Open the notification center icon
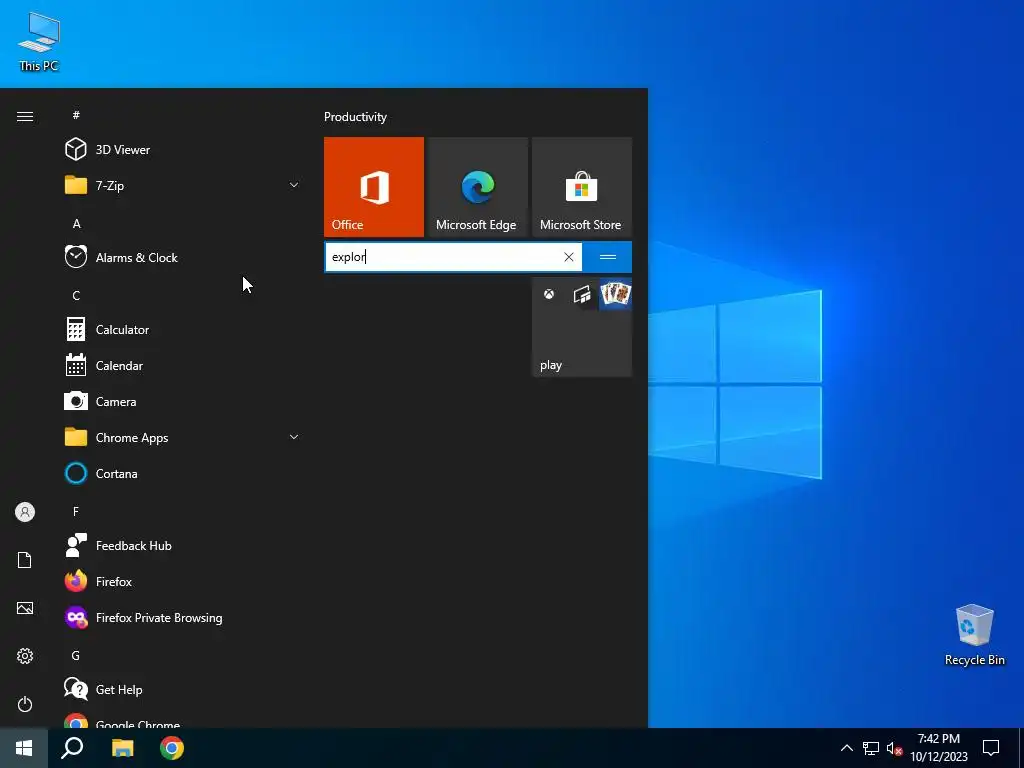The height and width of the screenshot is (768, 1024). click(991, 748)
